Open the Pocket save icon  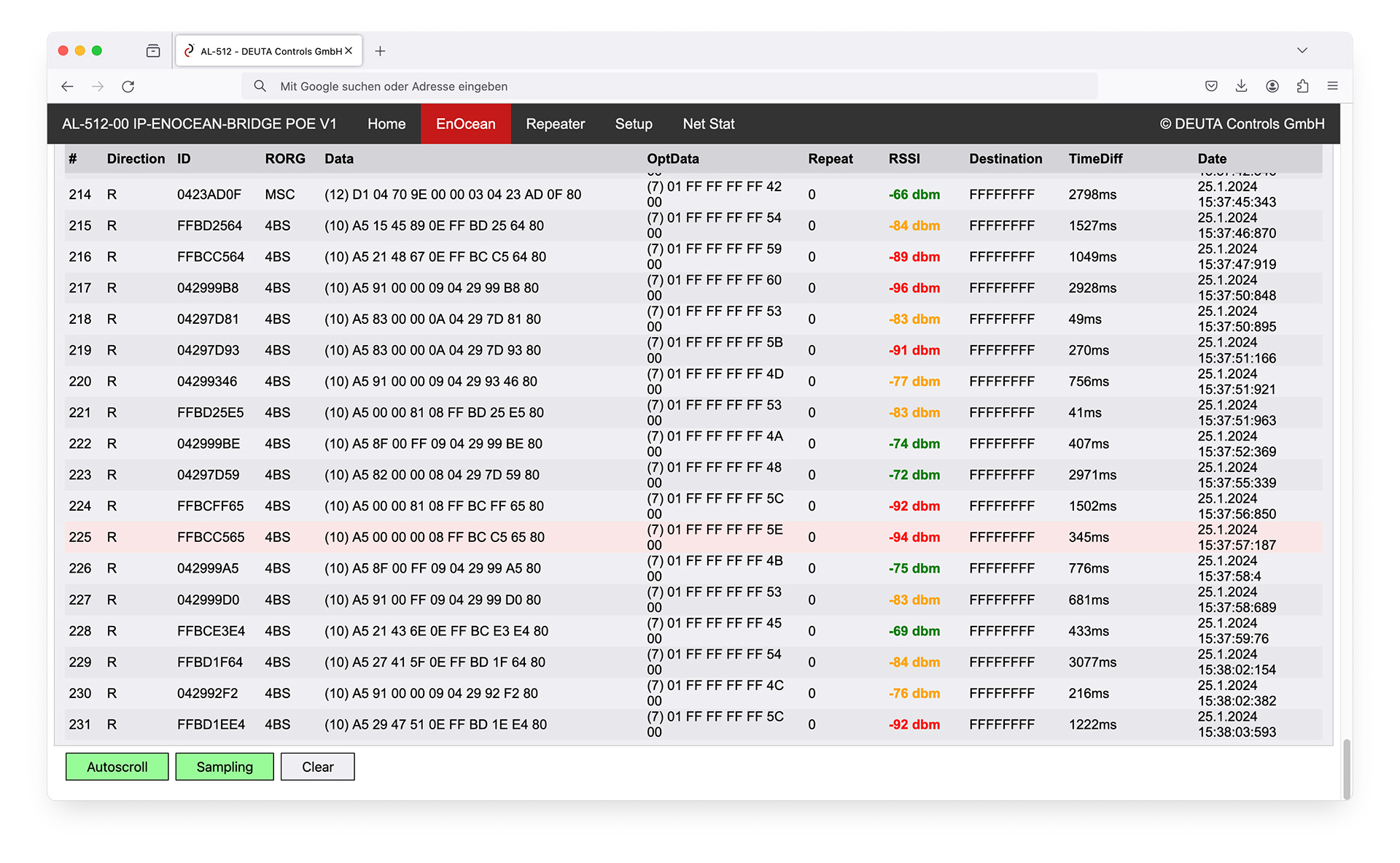1211,86
